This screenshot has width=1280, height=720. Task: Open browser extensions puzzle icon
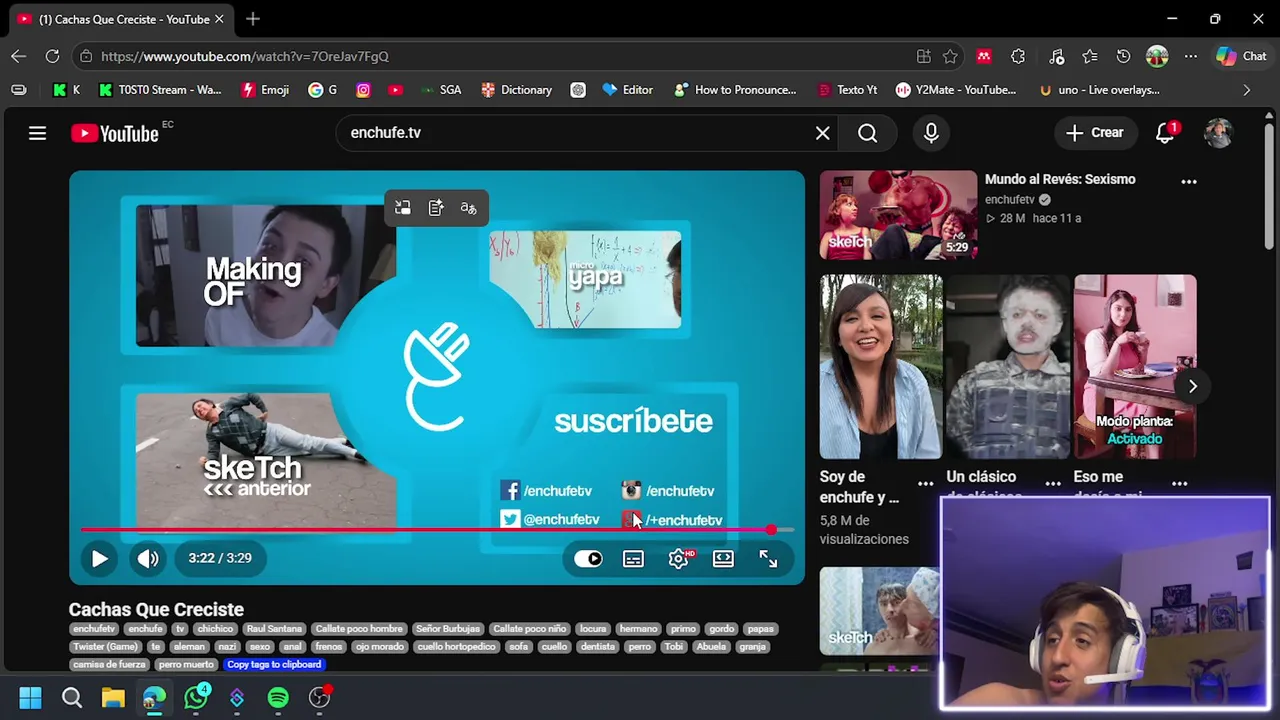coord(1018,57)
